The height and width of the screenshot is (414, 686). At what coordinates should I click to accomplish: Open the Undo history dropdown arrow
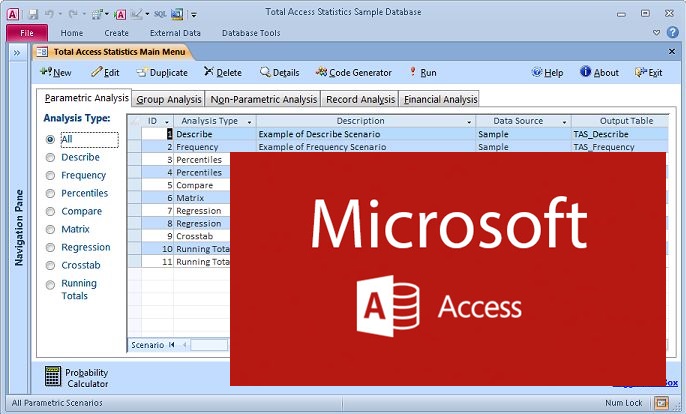60,14
